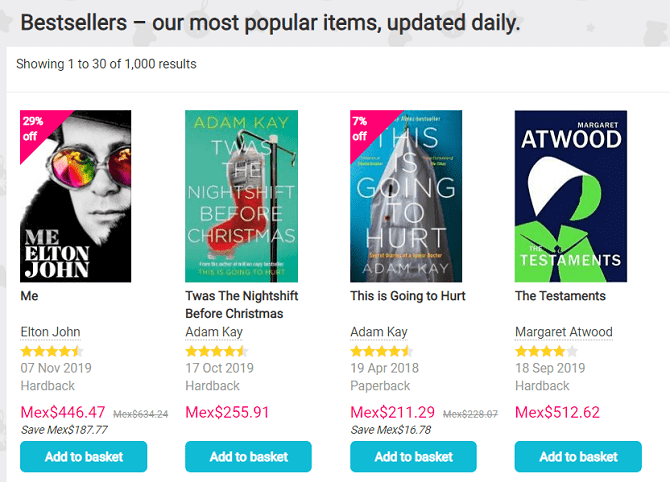Open 'Twas The Nightshift Before Christmas' title link
This screenshot has height=482, width=670.
click(241, 304)
